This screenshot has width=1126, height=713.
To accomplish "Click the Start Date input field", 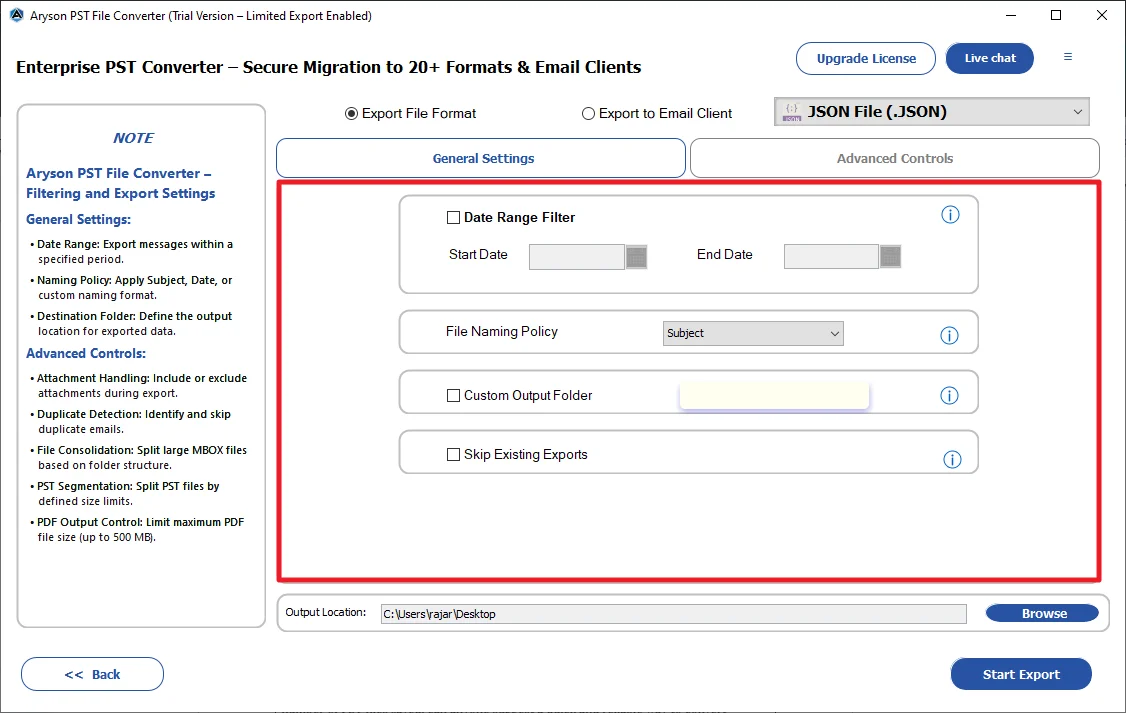I will click(577, 256).
